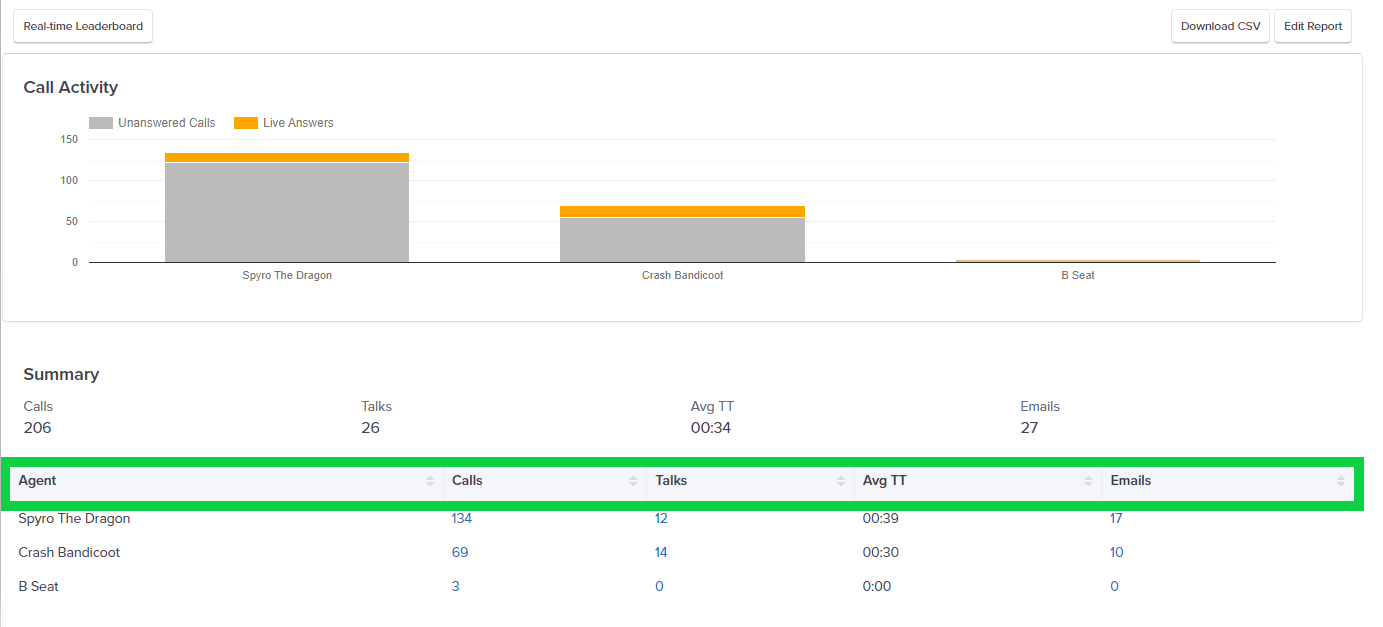Click the Calls column header label

pyautogui.click(x=467, y=481)
